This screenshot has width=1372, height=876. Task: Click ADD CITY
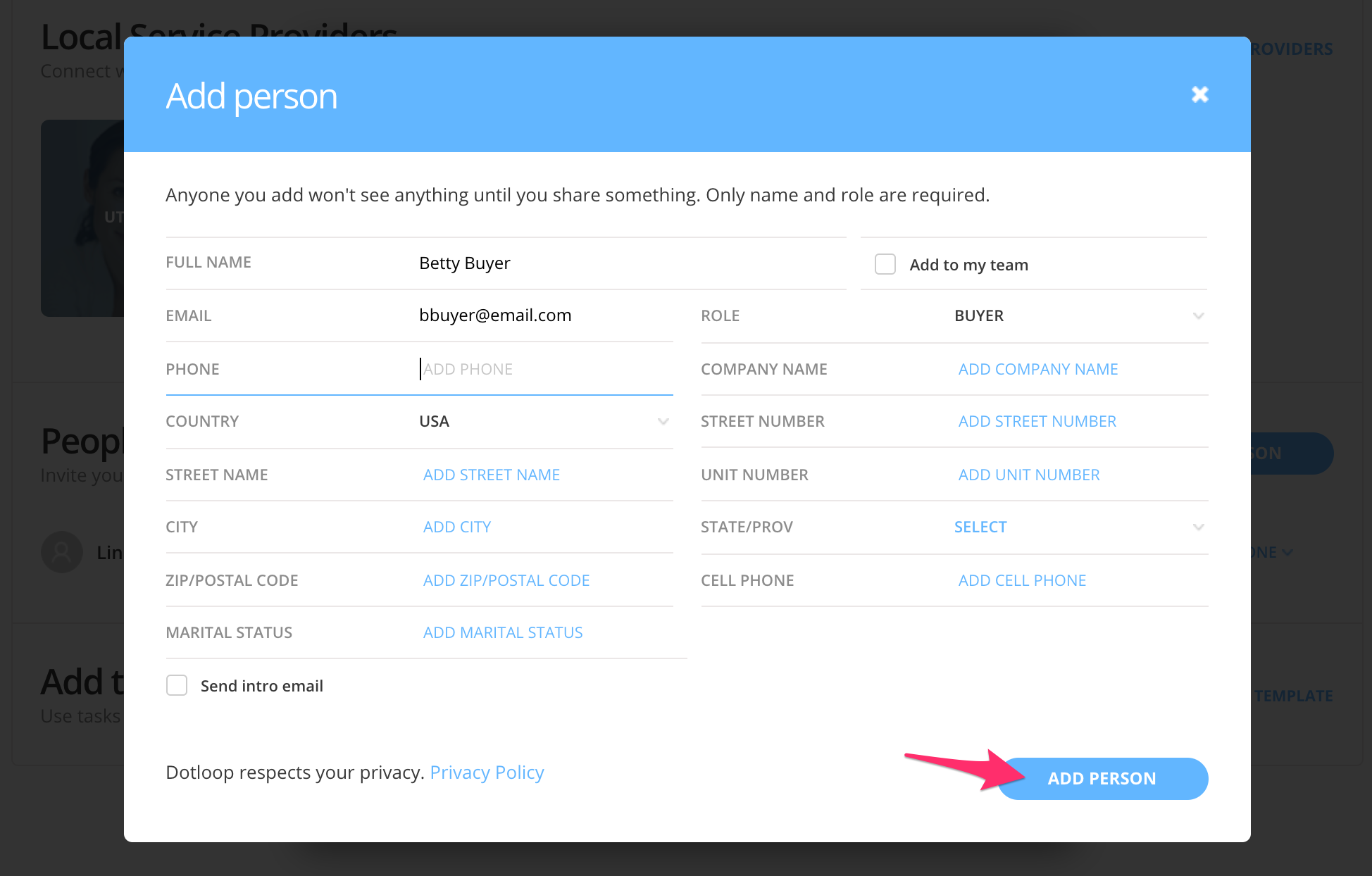pyautogui.click(x=456, y=526)
